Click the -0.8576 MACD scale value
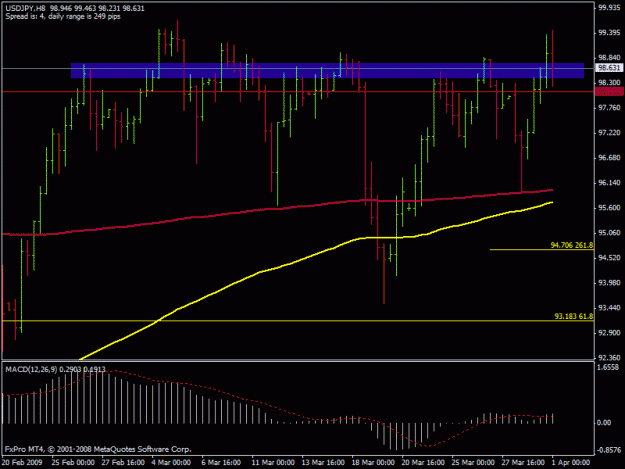 point(609,450)
